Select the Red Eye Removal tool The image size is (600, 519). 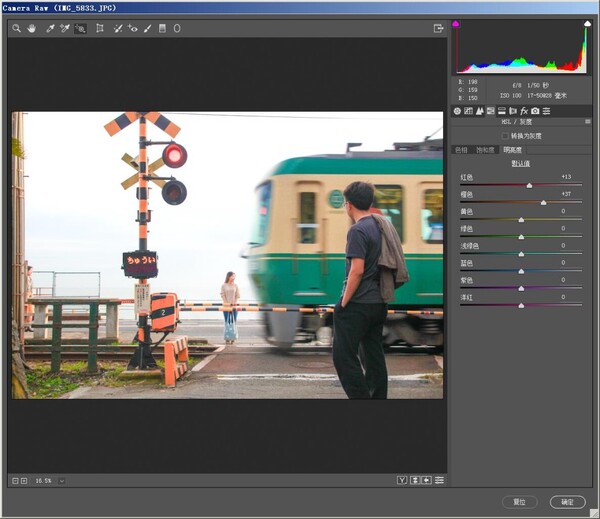[x=132, y=28]
